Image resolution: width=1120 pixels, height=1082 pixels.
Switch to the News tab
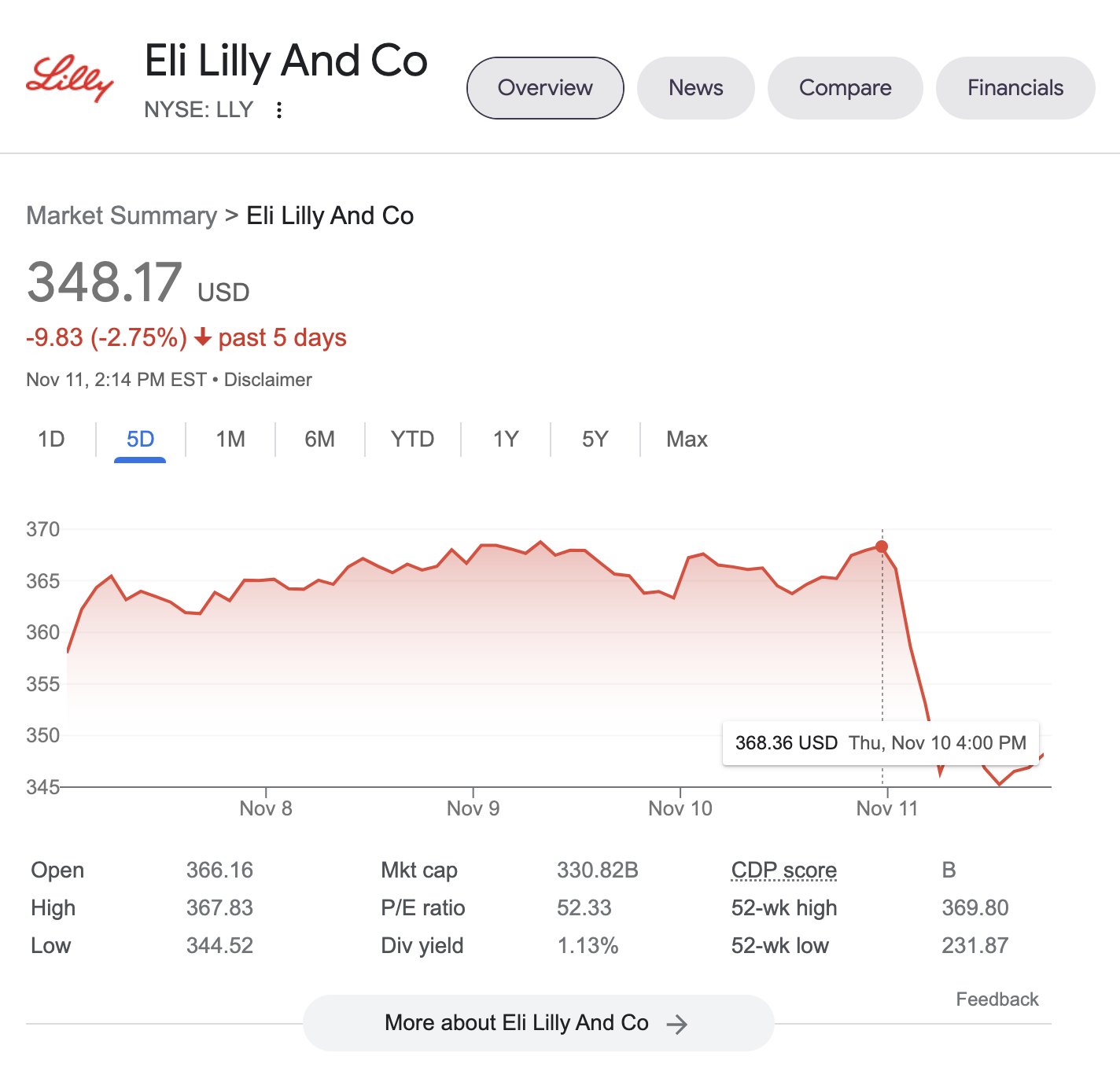tap(695, 88)
